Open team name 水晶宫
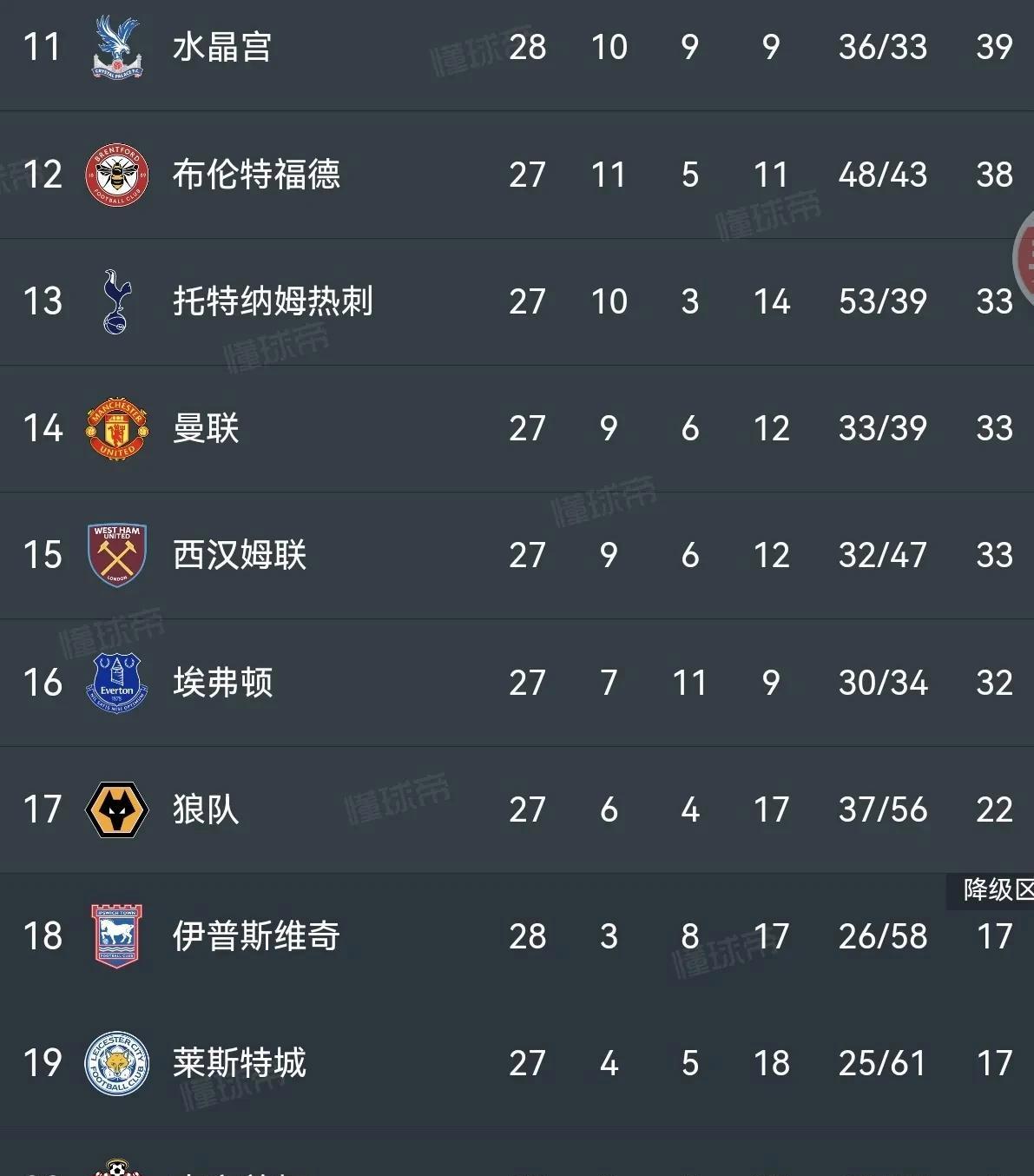 point(222,47)
